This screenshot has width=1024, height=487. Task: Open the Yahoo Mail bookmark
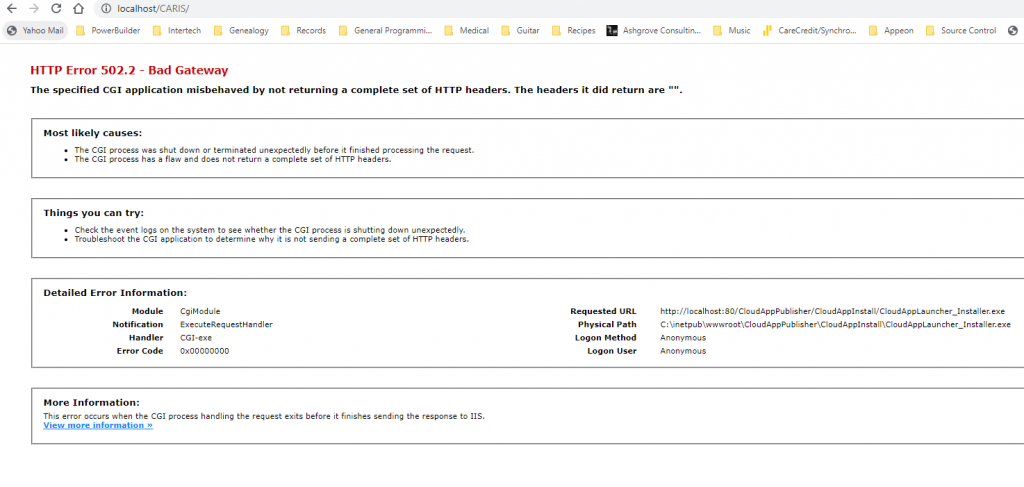pos(35,30)
